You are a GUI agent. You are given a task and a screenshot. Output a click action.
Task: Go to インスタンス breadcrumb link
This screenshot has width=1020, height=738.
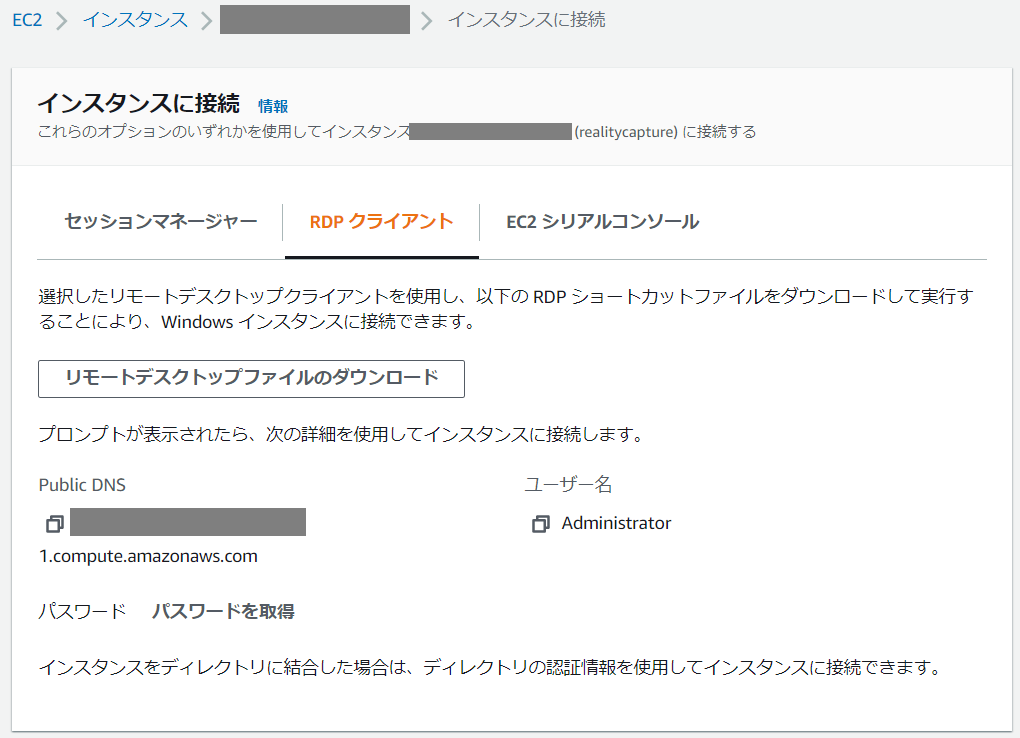pos(135,20)
